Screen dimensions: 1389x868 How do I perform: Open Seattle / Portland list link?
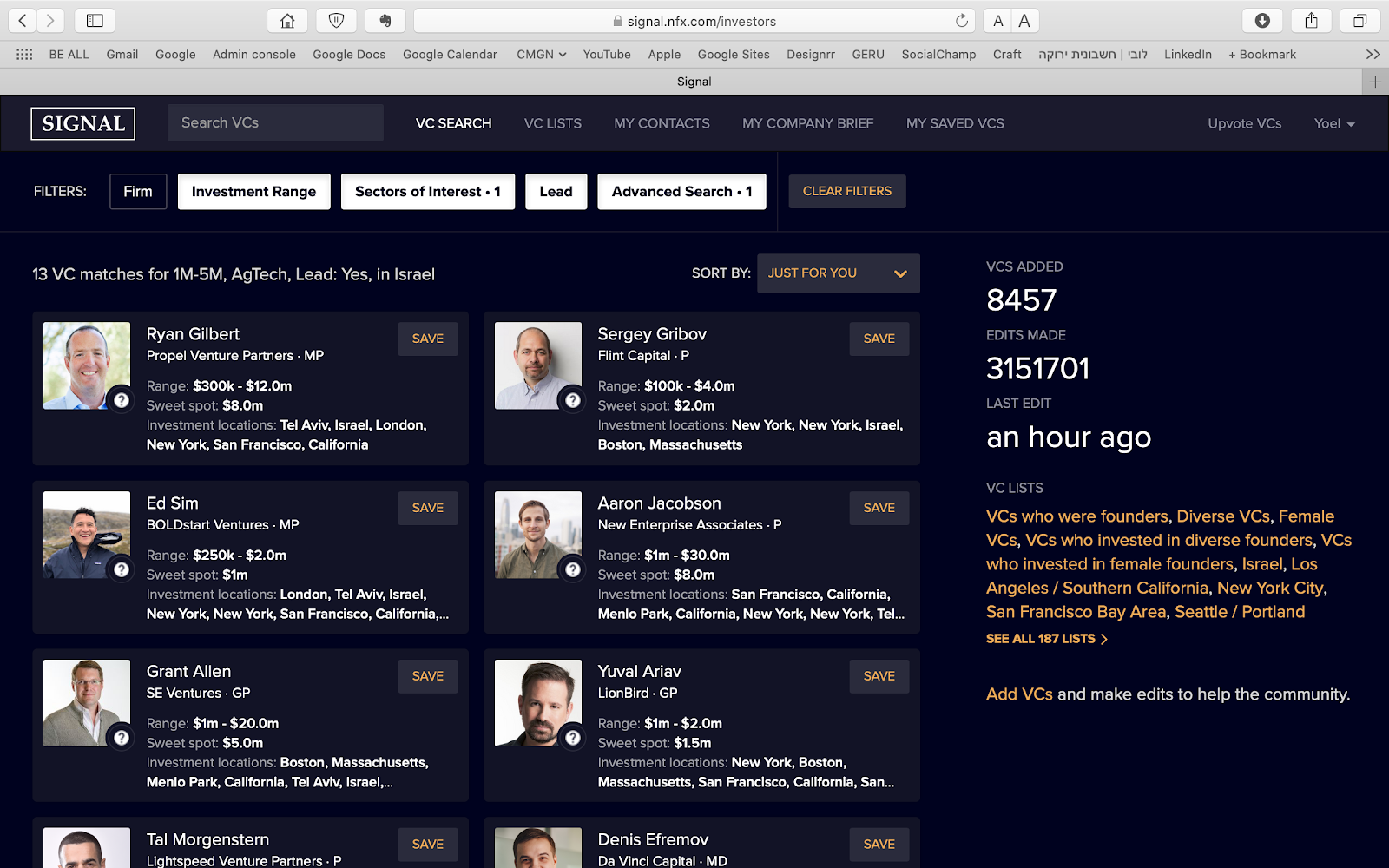coord(1240,612)
